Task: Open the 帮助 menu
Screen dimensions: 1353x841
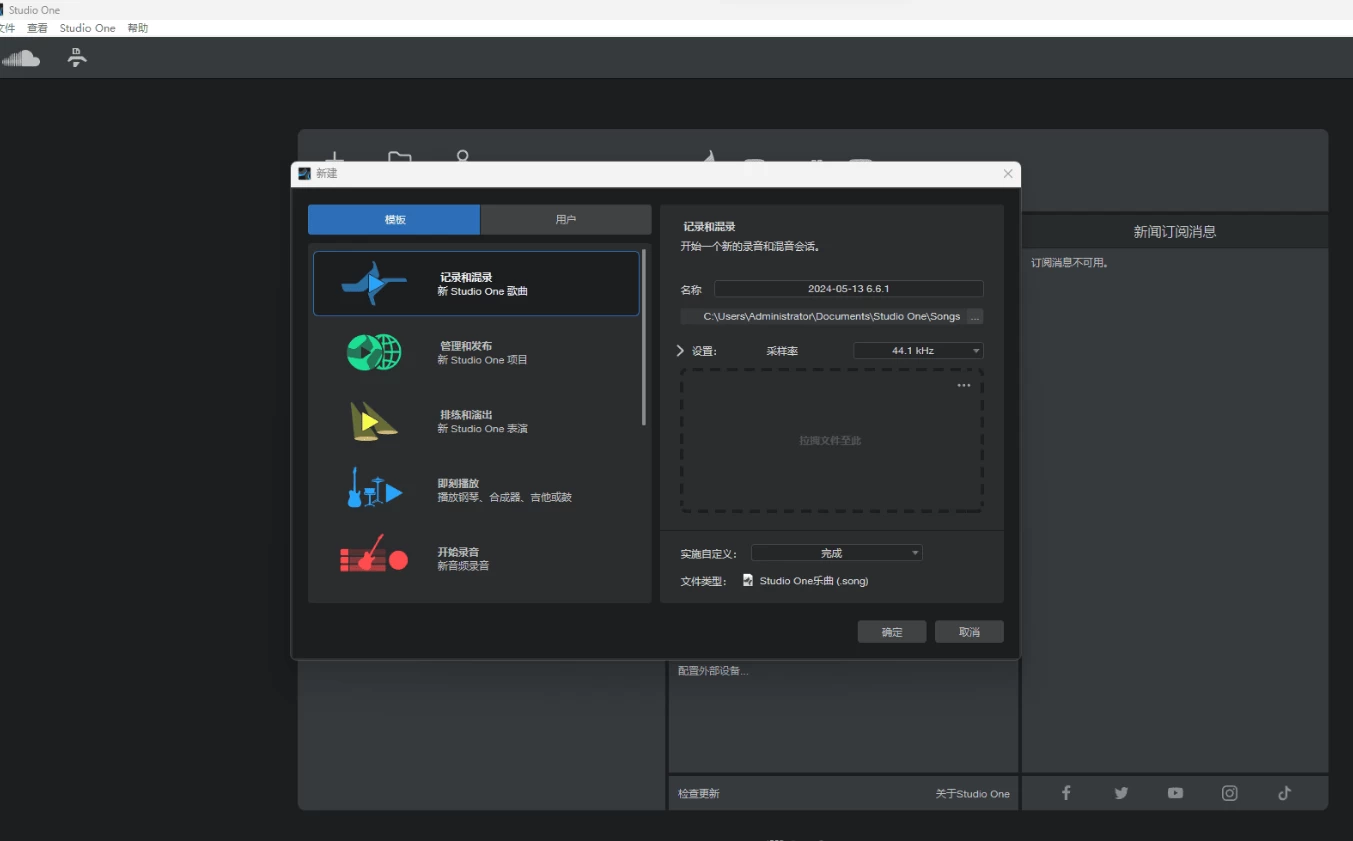Action: pyautogui.click(x=138, y=28)
